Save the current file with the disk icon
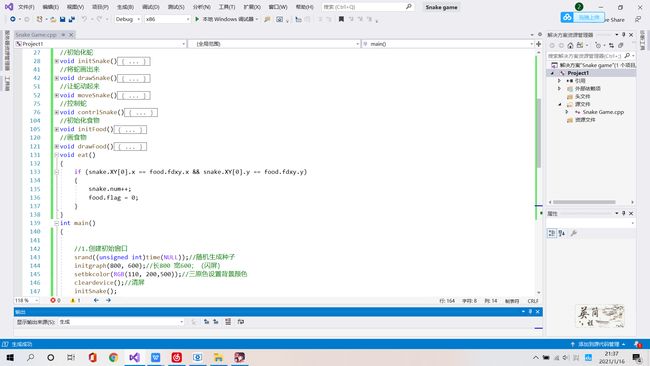The image size is (650, 366). click(x=63, y=19)
